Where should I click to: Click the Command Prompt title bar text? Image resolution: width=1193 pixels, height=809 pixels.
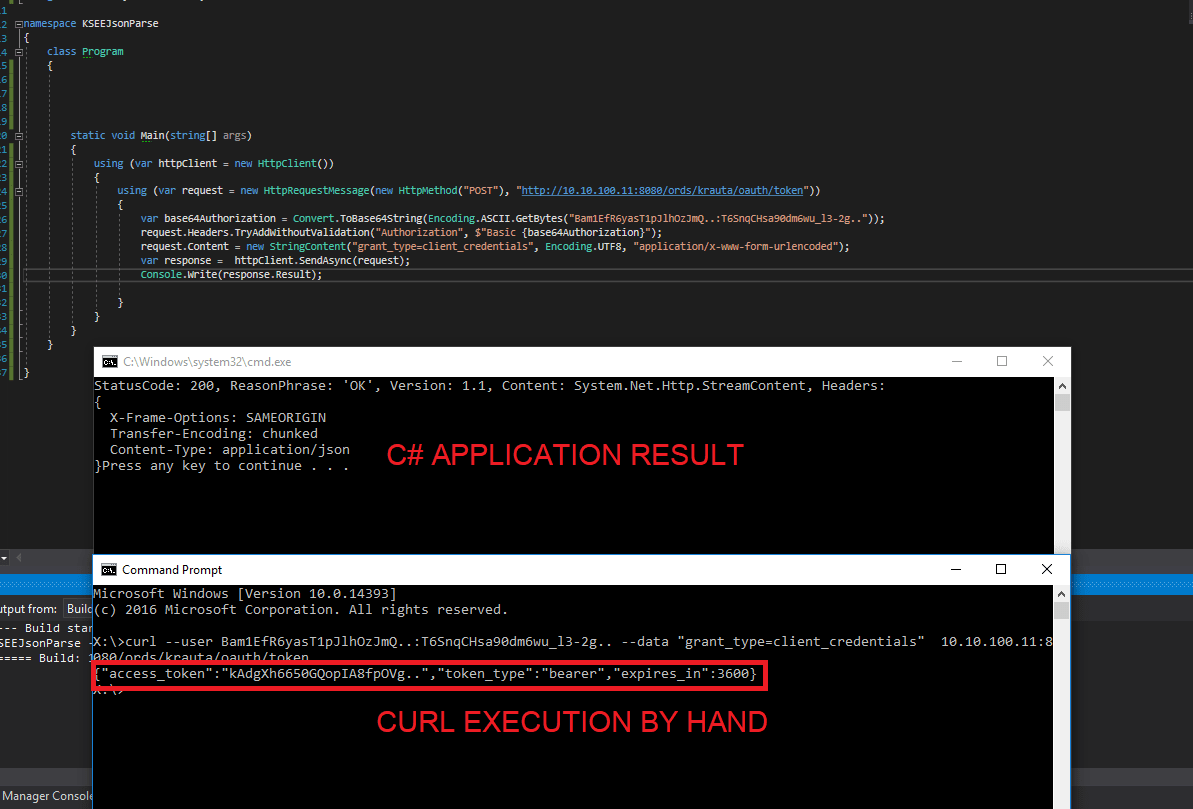pyautogui.click(x=172, y=570)
